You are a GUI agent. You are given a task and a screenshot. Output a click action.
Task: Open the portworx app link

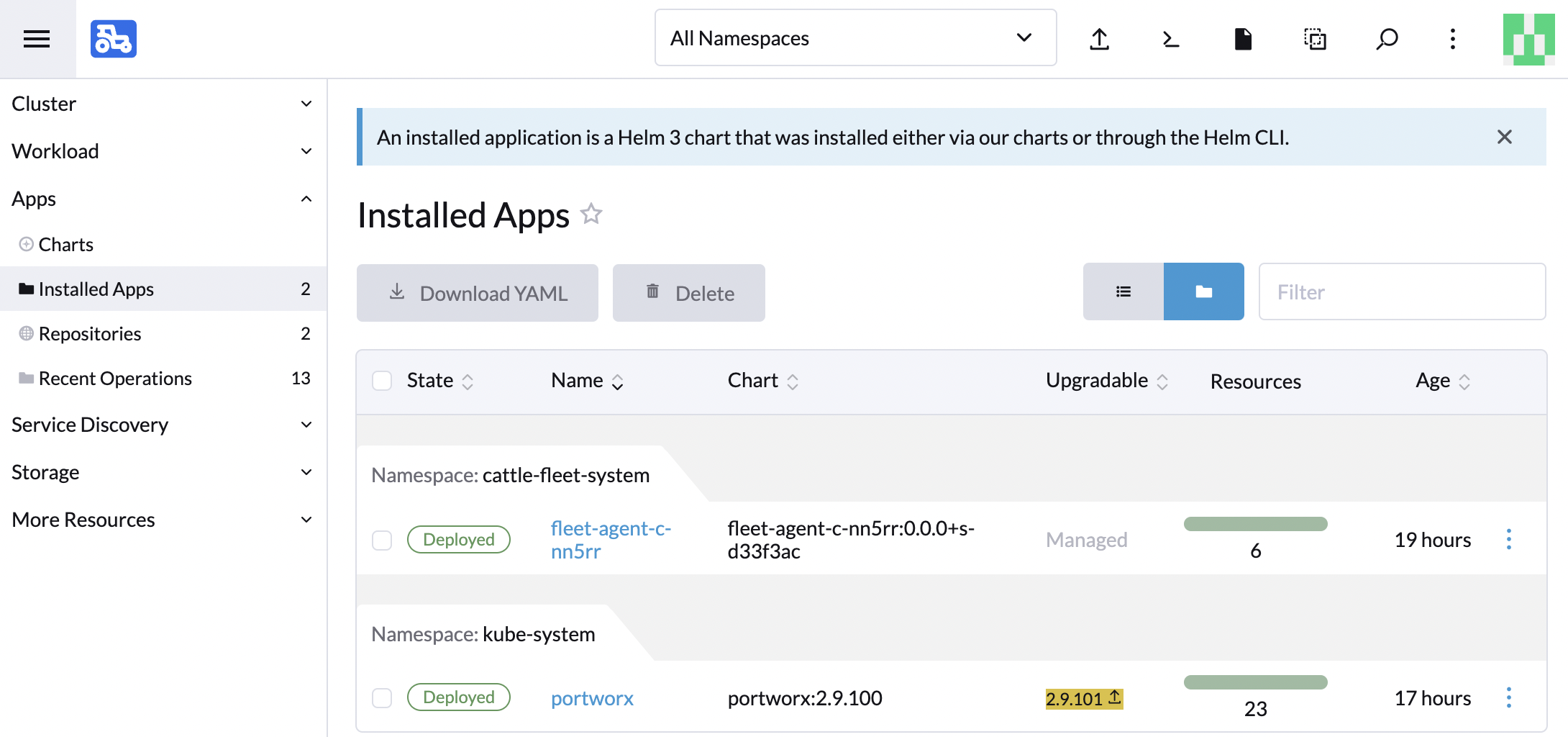tap(592, 698)
